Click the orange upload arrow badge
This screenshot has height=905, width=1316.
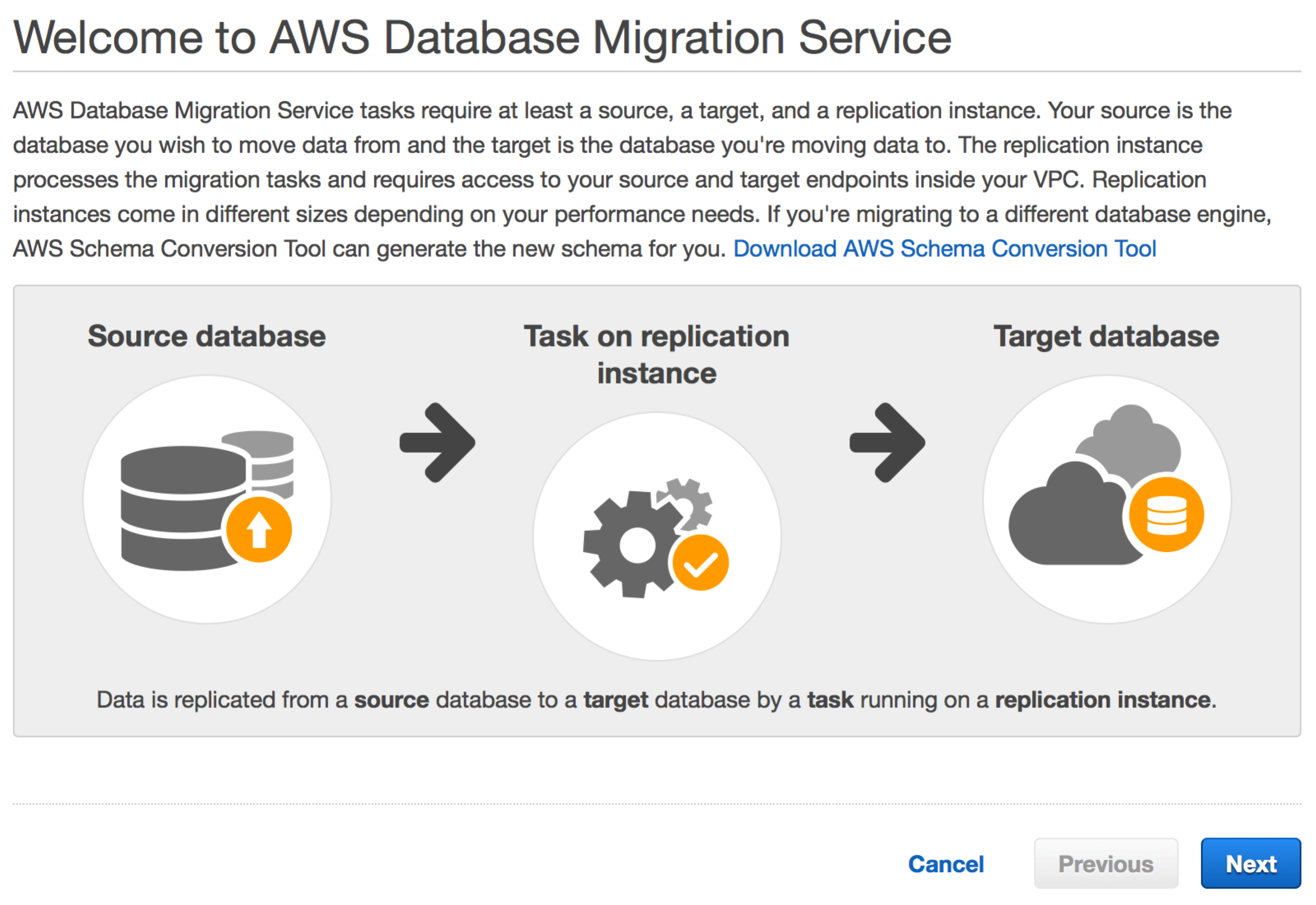click(259, 529)
